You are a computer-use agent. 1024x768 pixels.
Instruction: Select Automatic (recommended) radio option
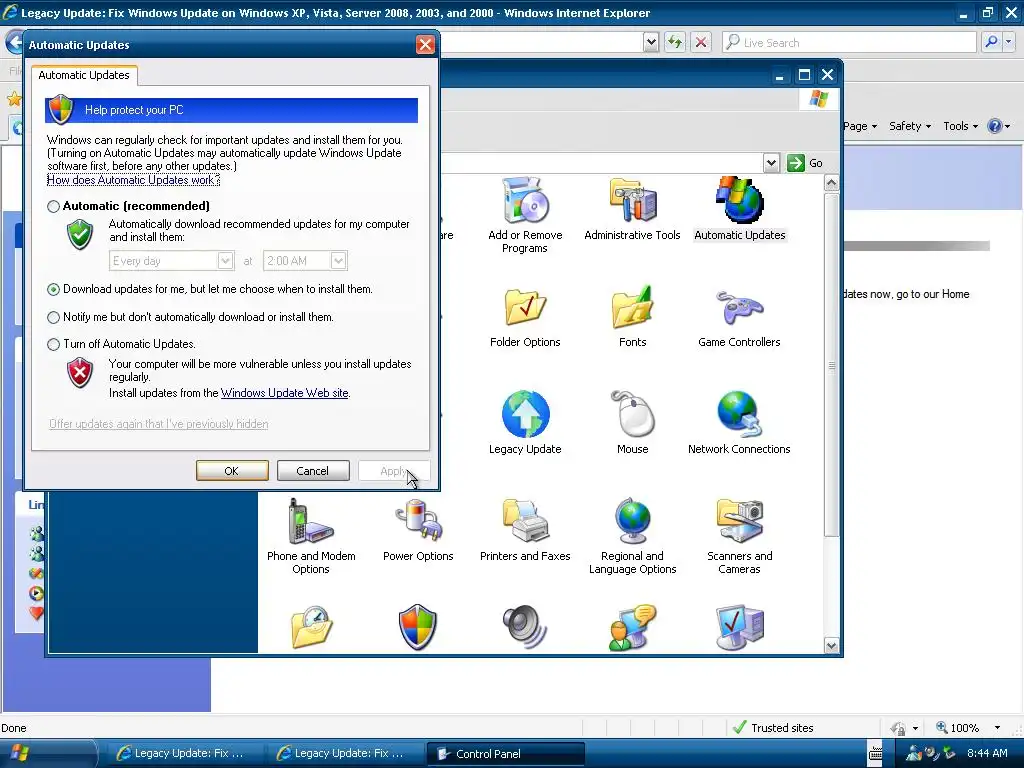pyautogui.click(x=54, y=206)
